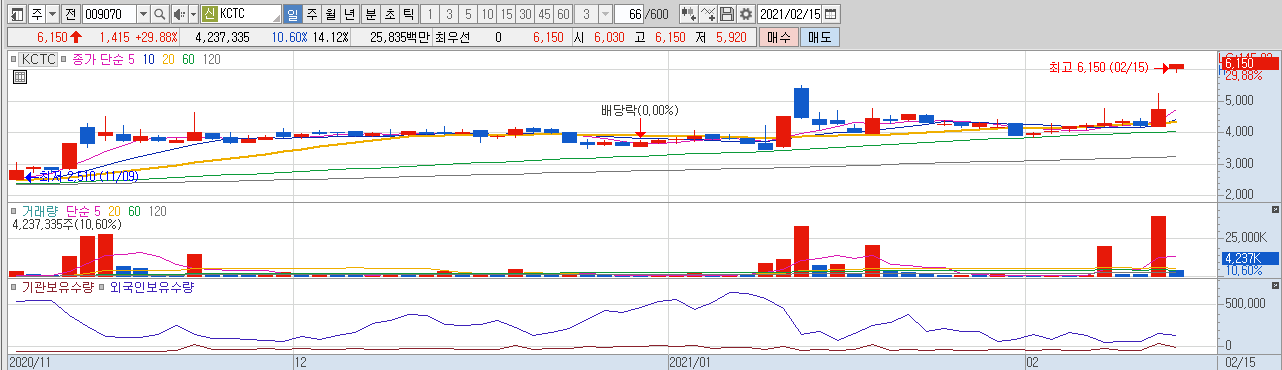Click the 최우선 label in the info bar
The width and height of the screenshot is (1282, 370).
tap(452, 37)
